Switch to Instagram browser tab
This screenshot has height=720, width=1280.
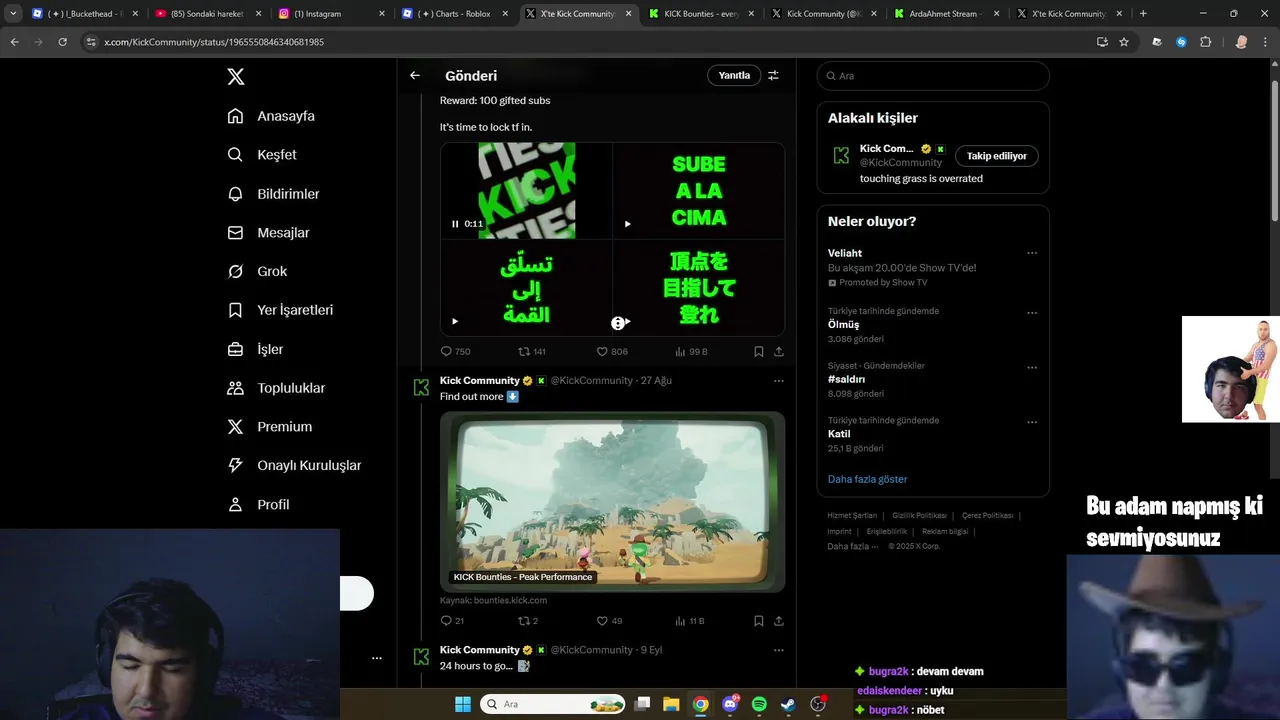(x=331, y=14)
